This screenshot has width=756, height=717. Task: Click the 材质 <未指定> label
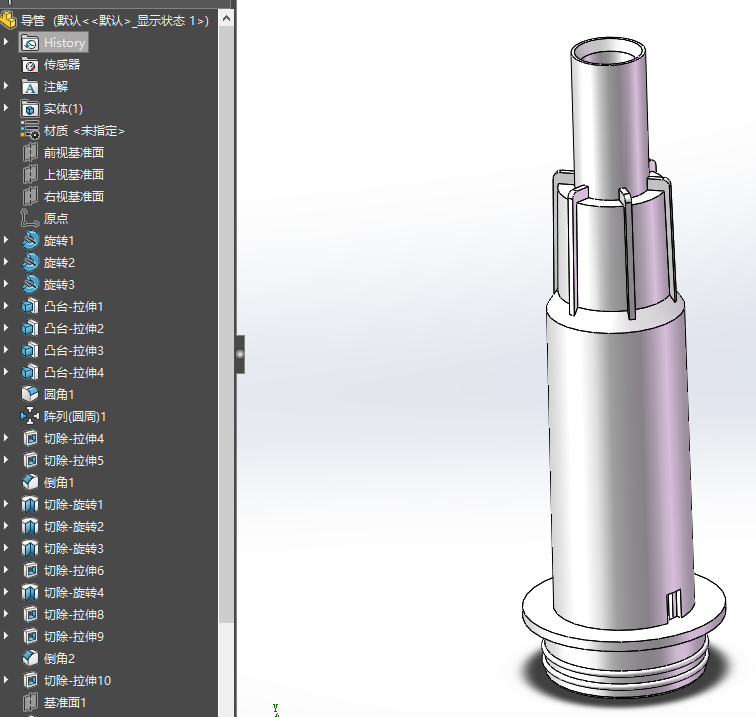tap(84, 131)
